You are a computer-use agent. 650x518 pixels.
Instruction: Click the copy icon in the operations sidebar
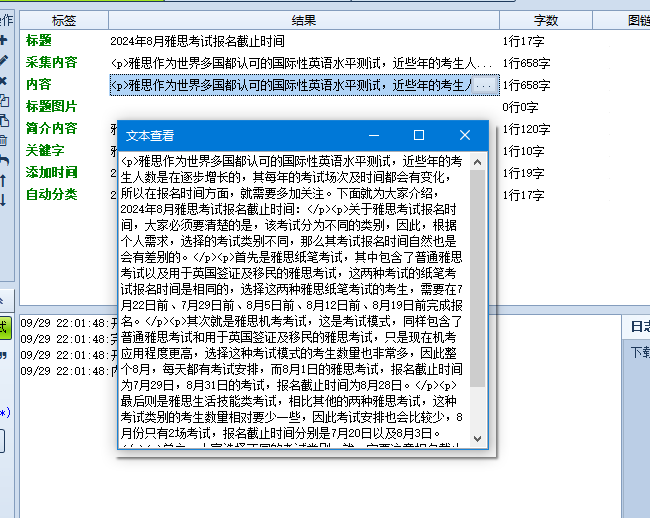pos(4,101)
